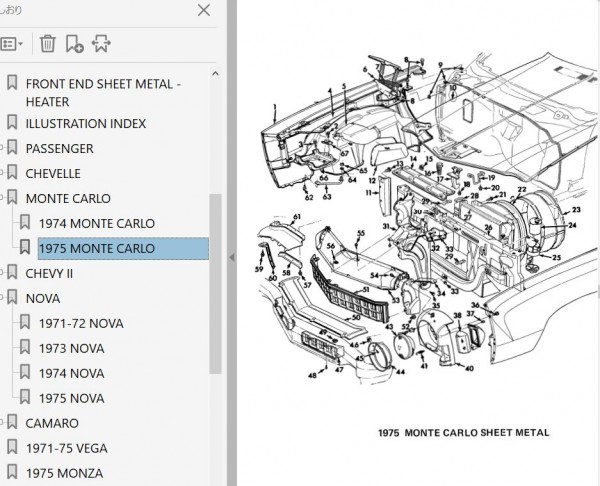The height and width of the screenshot is (486, 600).
Task: Expand the CAMARO bookmark node
Action: pos(2,422)
